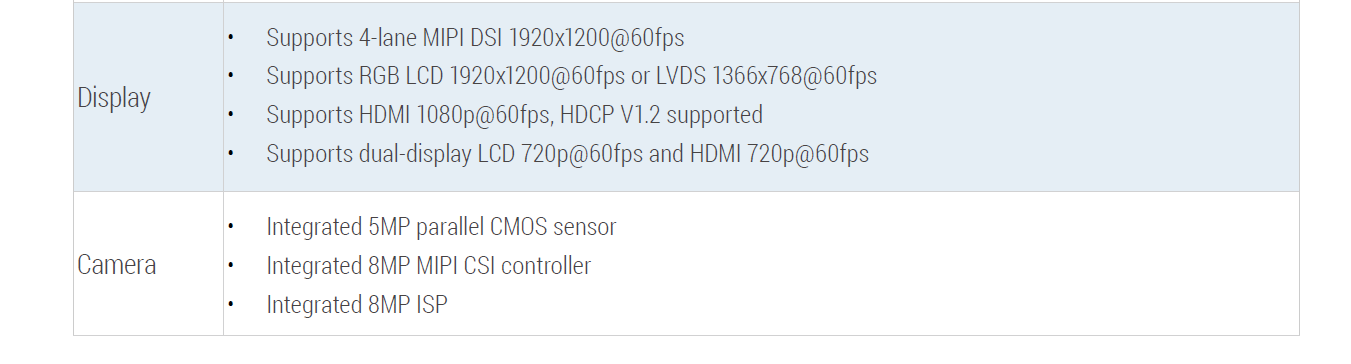The image size is (1351, 364).
Task: Click the Camera row label
Action: point(116,265)
